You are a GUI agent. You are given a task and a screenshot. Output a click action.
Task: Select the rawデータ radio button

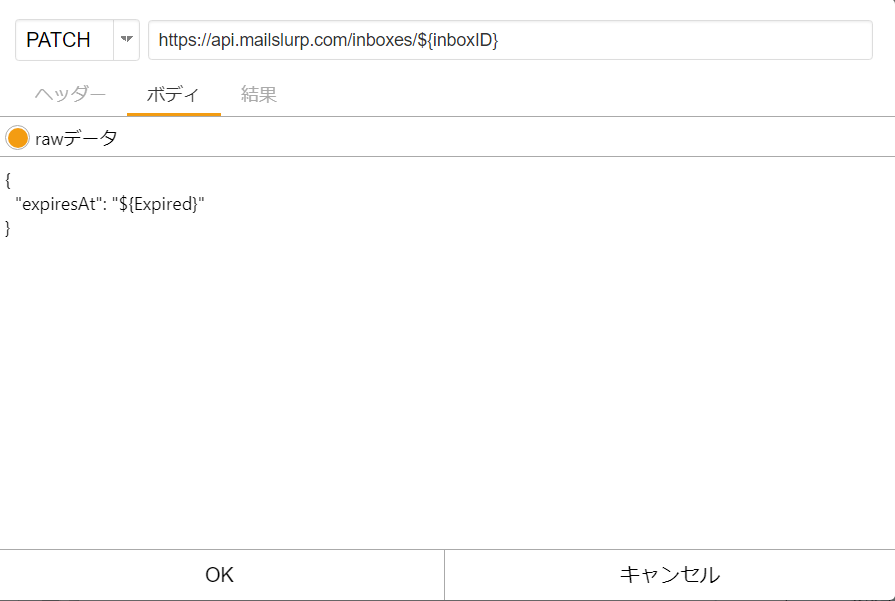(18, 138)
